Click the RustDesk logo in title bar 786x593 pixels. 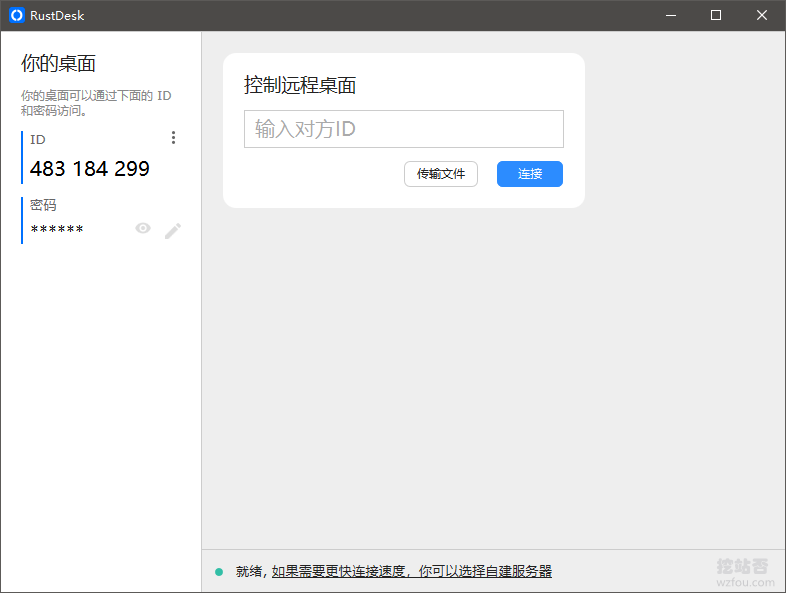[x=17, y=16]
